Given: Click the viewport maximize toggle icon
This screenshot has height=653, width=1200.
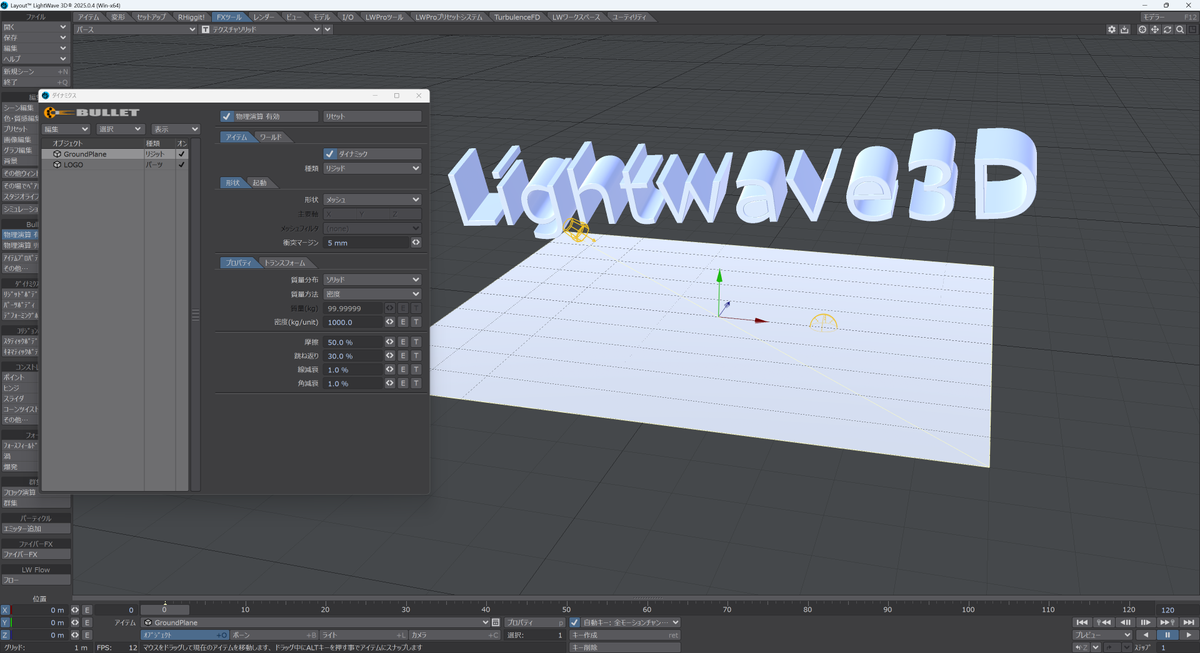Looking at the screenshot, I should coord(1194,30).
